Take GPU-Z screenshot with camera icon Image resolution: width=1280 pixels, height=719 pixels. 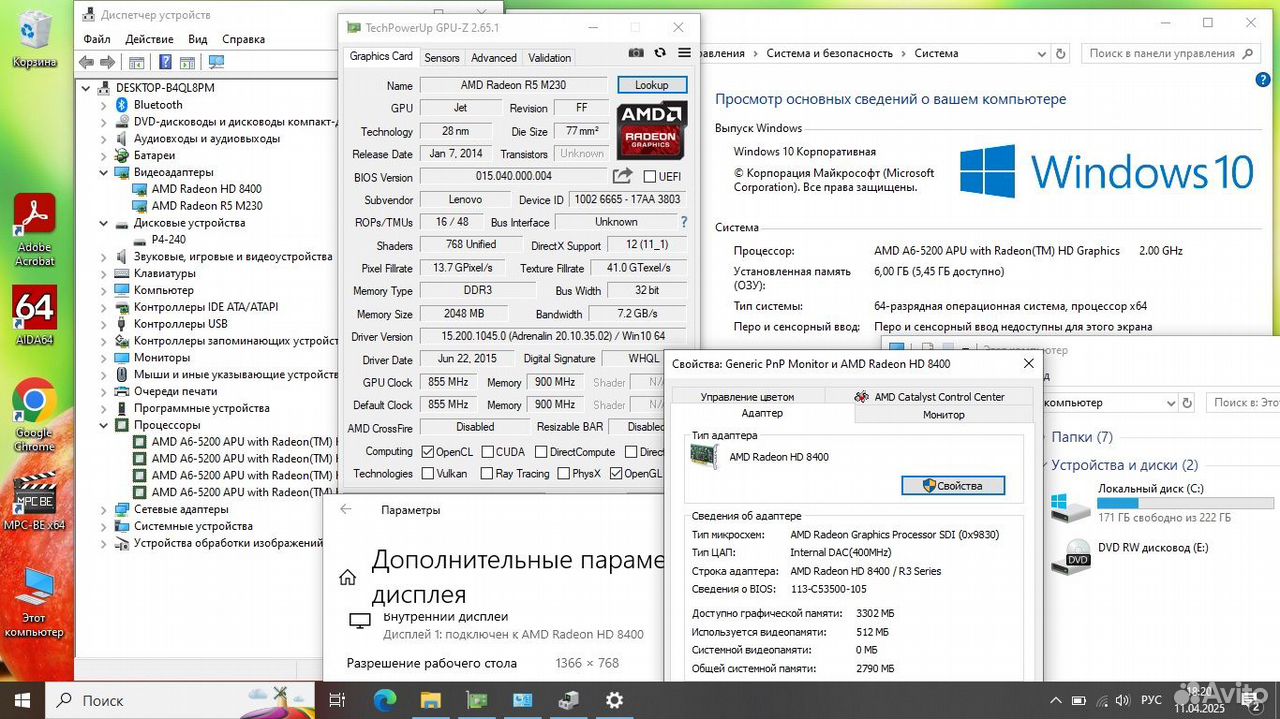point(636,53)
